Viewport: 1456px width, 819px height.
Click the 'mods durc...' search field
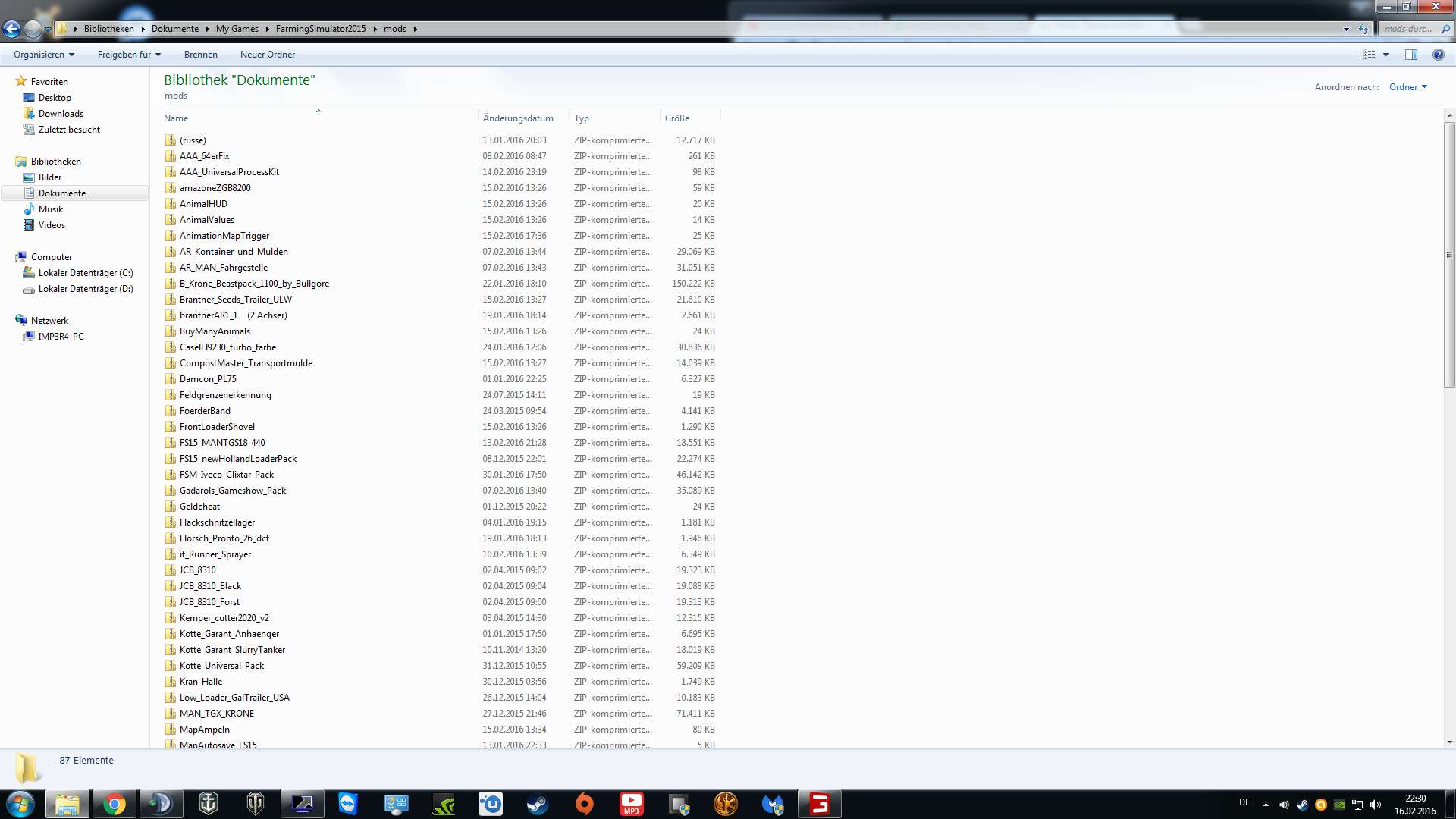1407,29
